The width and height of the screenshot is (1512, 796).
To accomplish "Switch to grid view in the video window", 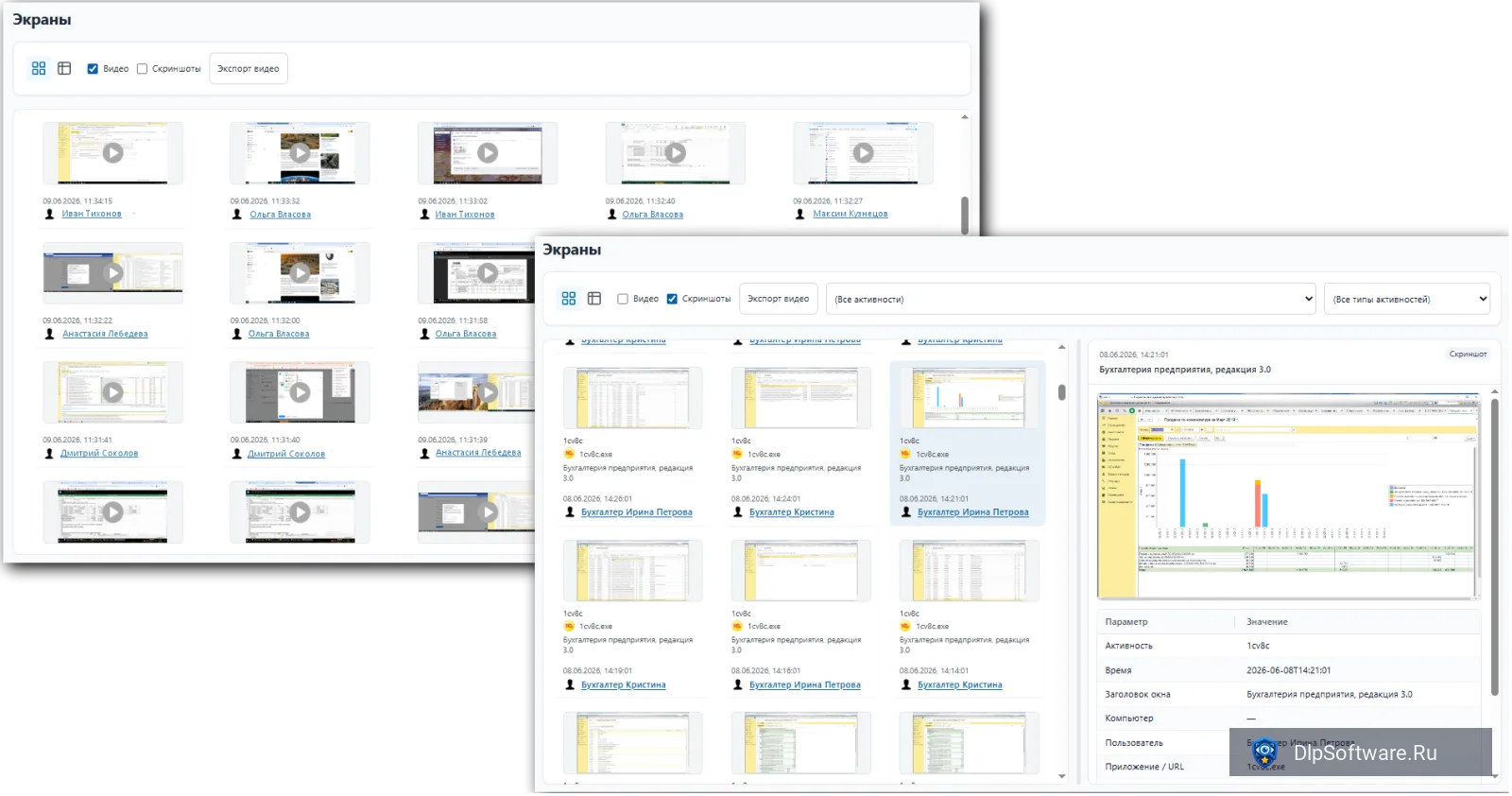I will pyautogui.click(x=39, y=68).
